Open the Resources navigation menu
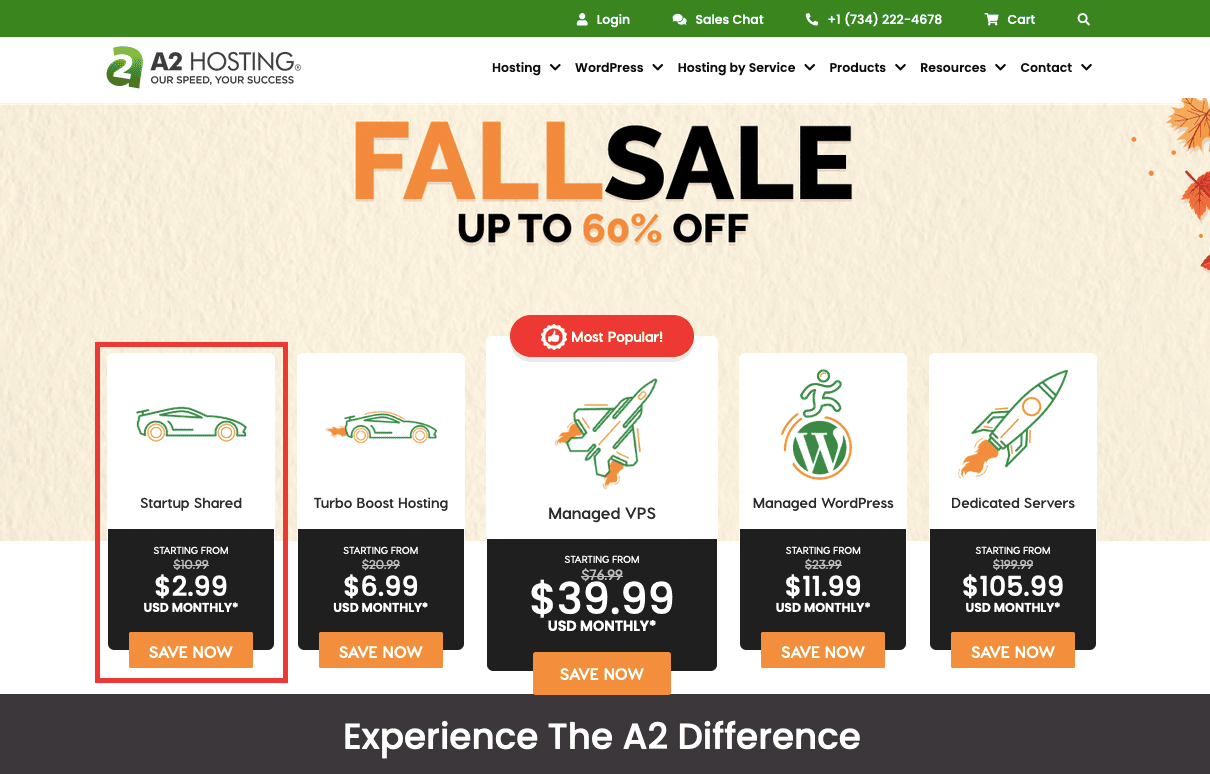This screenshot has width=1210, height=774. pos(962,67)
